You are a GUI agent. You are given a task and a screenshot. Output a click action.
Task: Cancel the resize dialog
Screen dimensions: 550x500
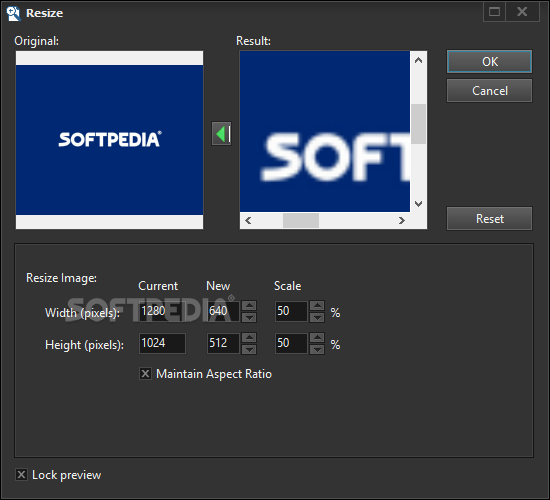point(489,91)
